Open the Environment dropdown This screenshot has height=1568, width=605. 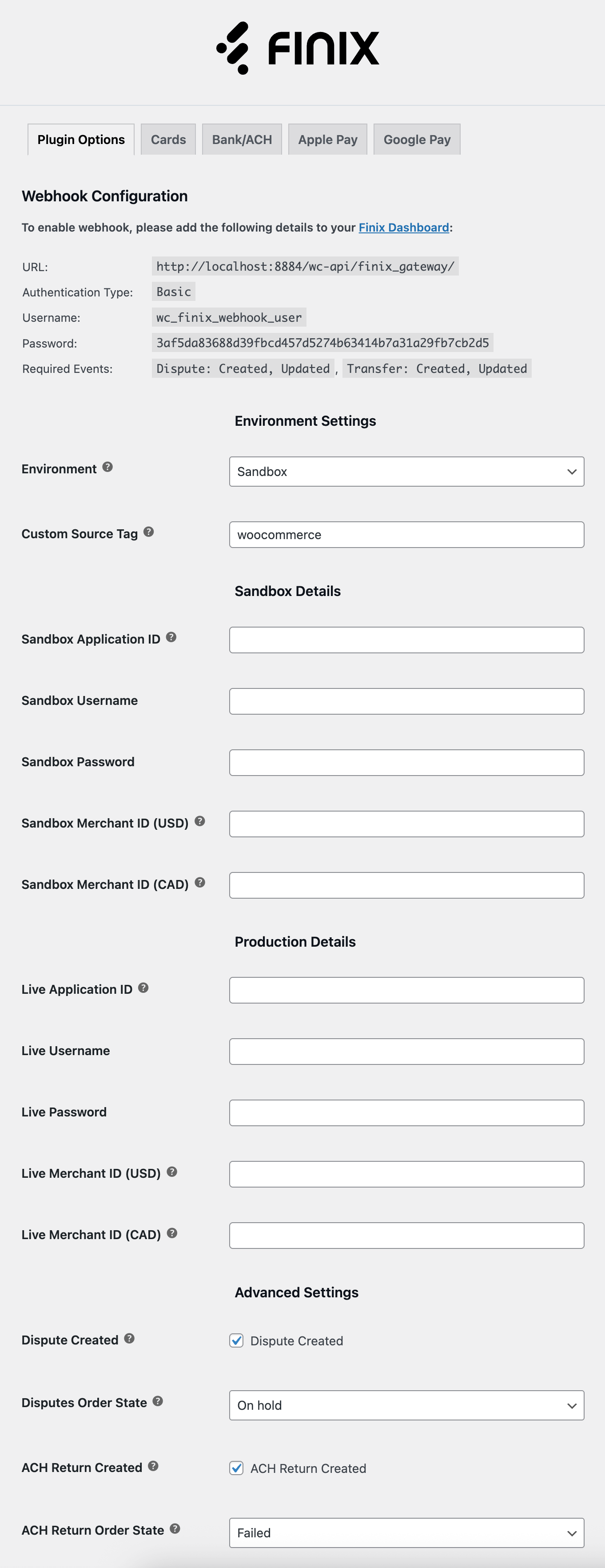coord(406,471)
